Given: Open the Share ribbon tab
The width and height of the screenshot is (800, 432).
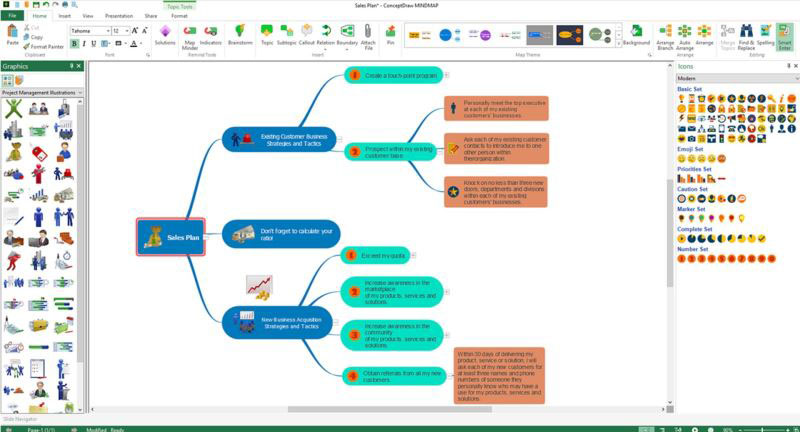Looking at the screenshot, I should [x=151, y=16].
